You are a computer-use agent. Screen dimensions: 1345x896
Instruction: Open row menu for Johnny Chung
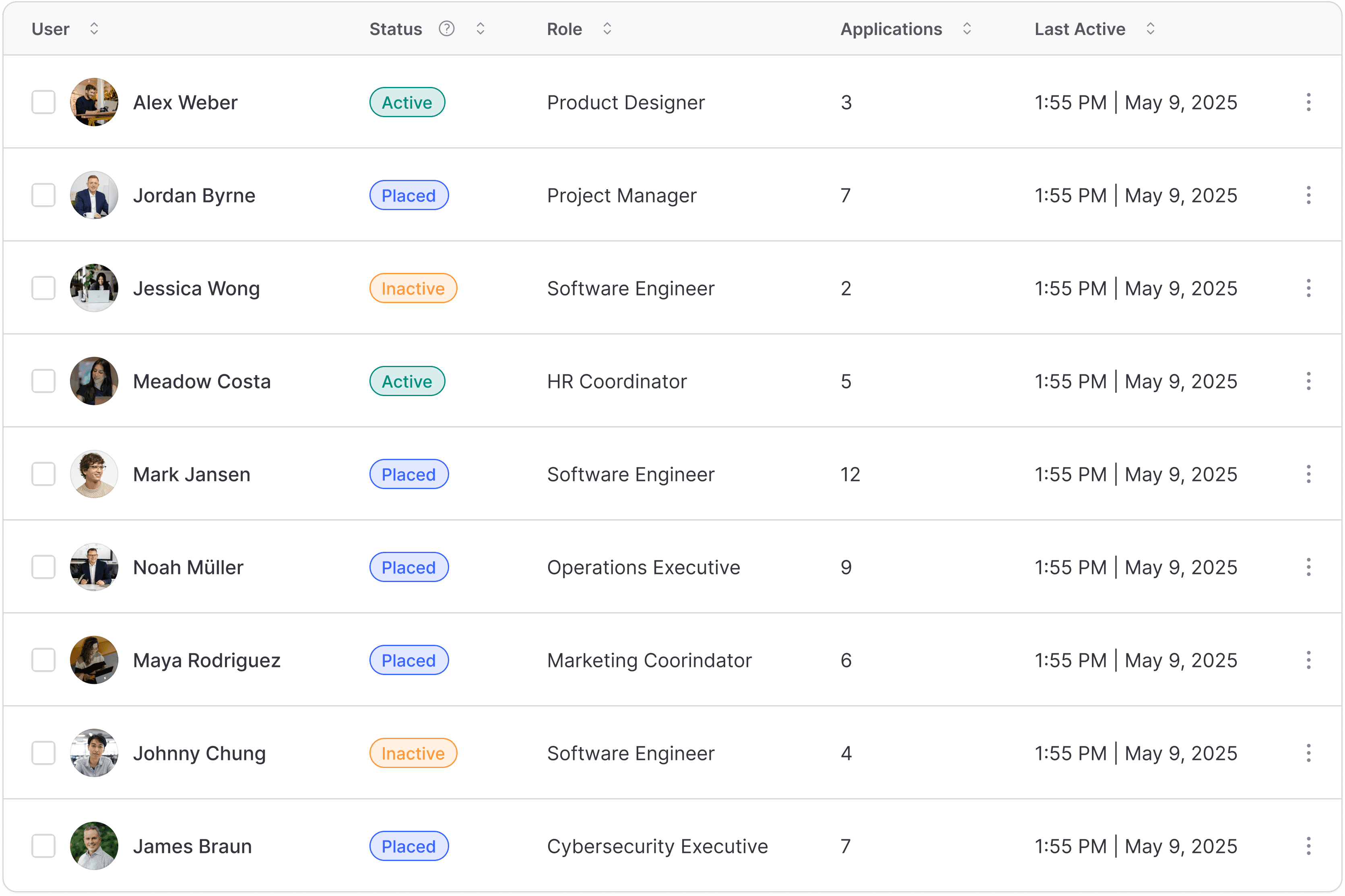pyautogui.click(x=1308, y=753)
